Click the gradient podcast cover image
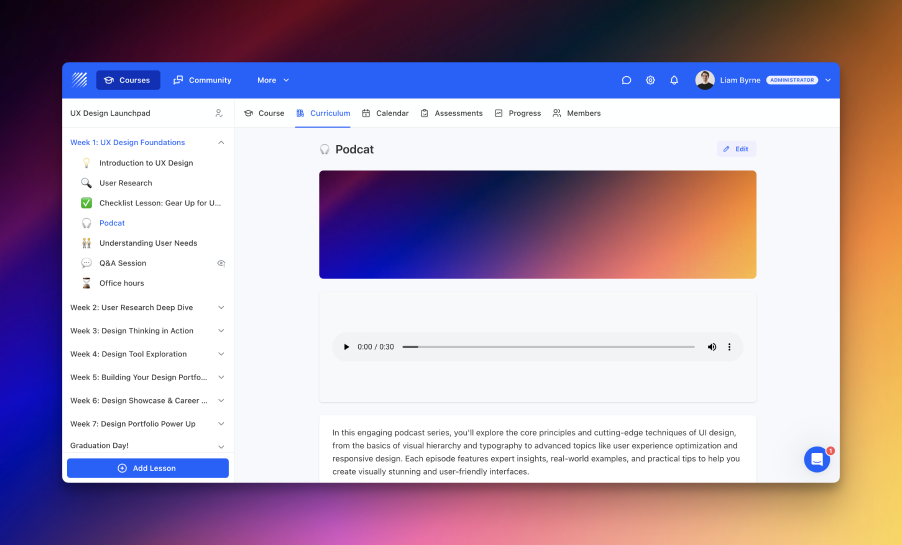This screenshot has height=545, width=902. pyautogui.click(x=538, y=224)
